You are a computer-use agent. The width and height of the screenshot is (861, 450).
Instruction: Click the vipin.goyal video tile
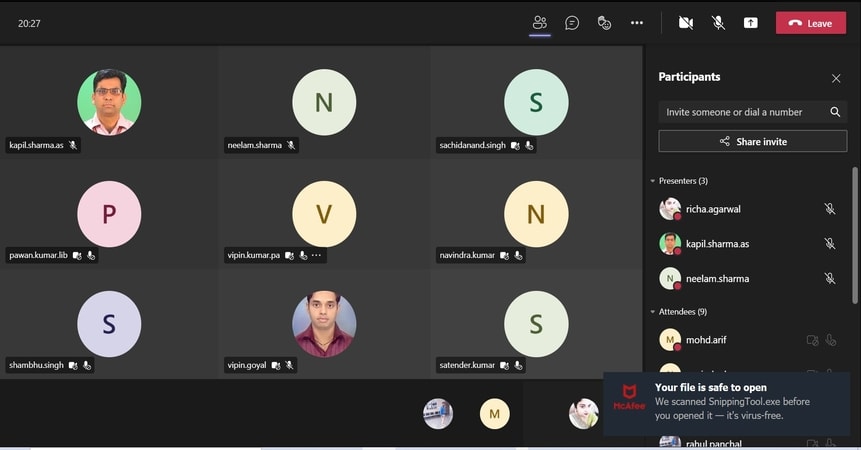click(x=323, y=325)
